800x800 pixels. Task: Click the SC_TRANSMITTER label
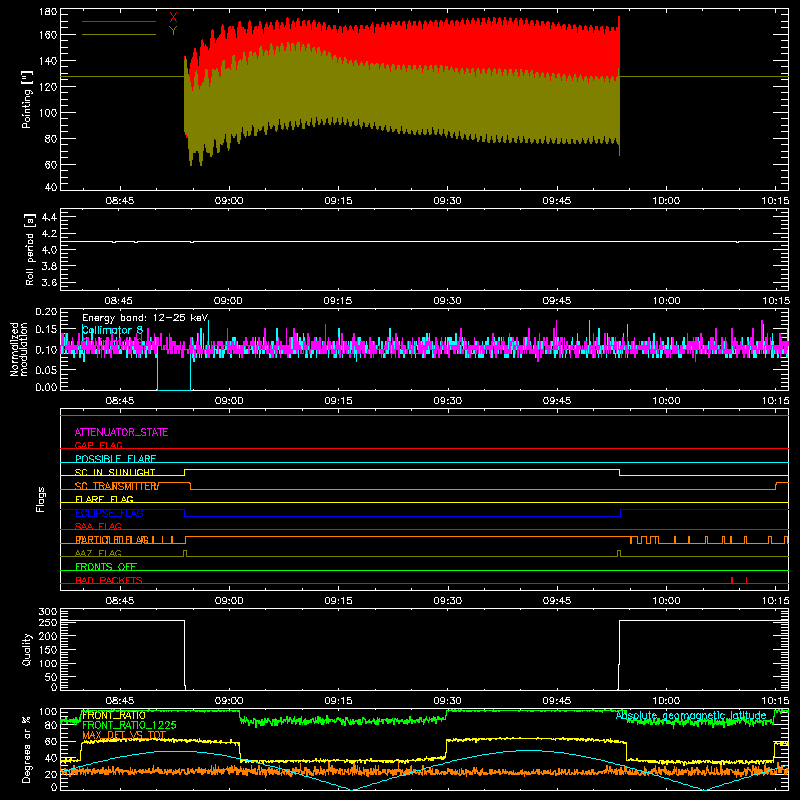pos(117,486)
